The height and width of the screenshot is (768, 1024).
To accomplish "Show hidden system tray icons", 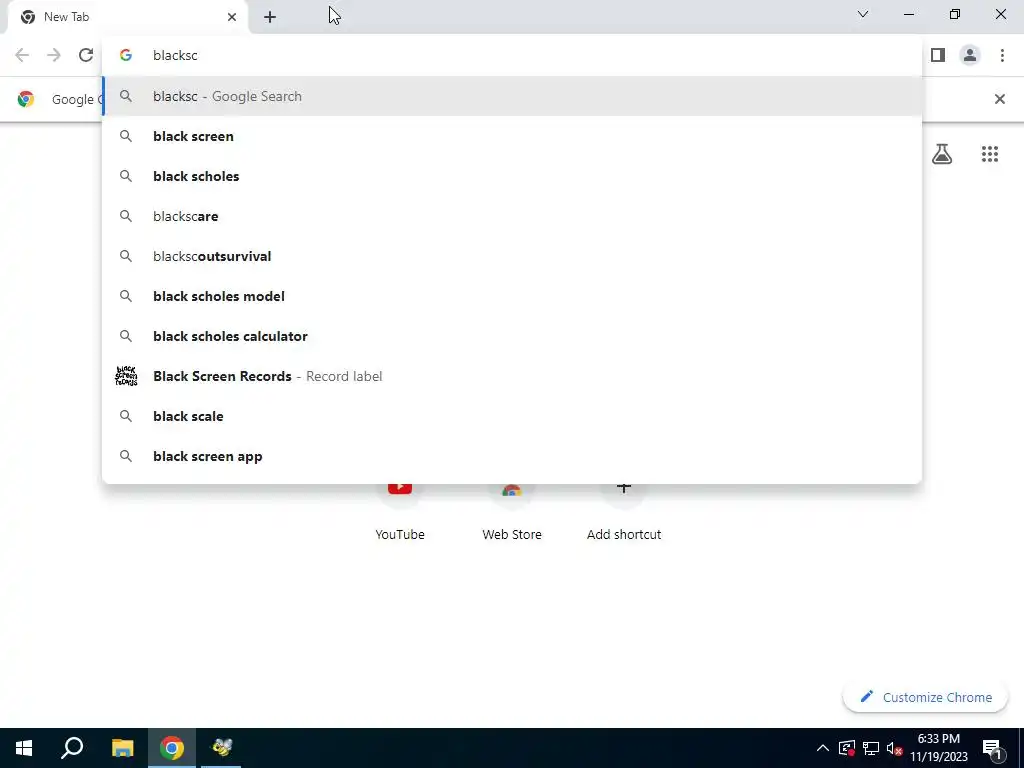I will tap(823, 748).
